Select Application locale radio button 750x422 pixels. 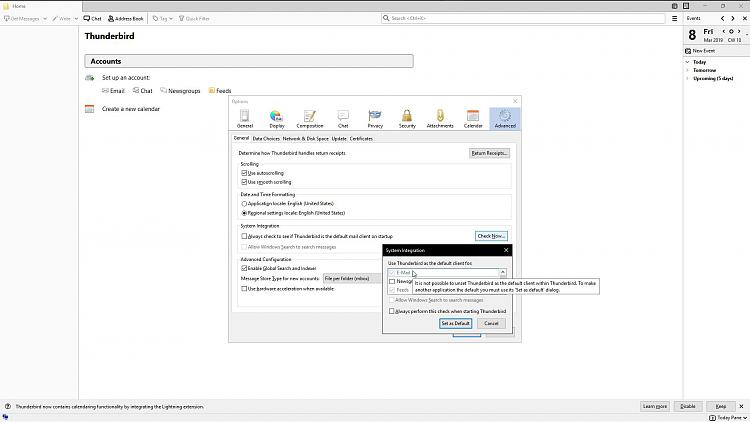point(244,204)
